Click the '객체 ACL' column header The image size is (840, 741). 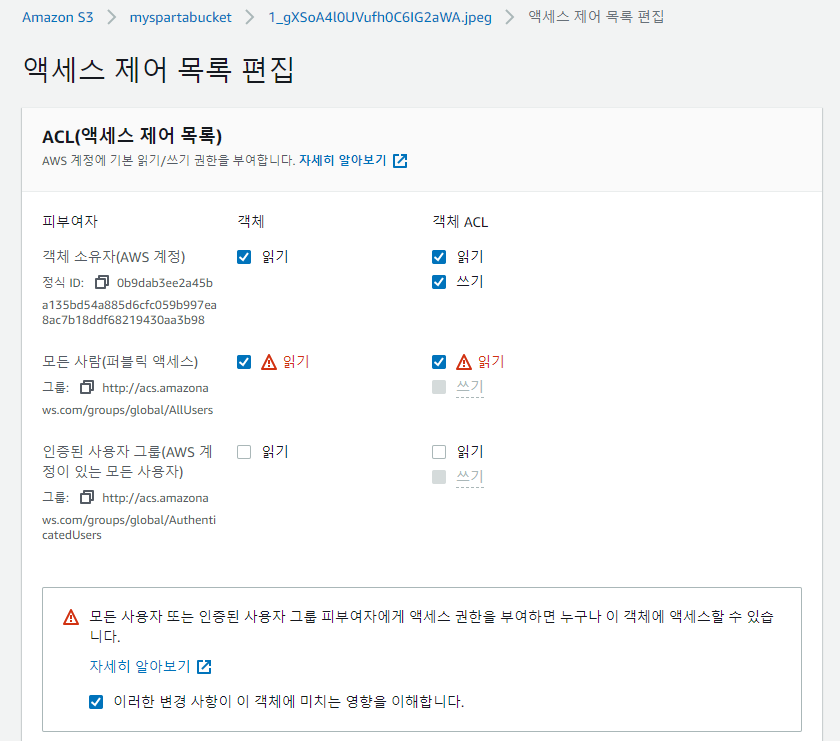click(460, 222)
